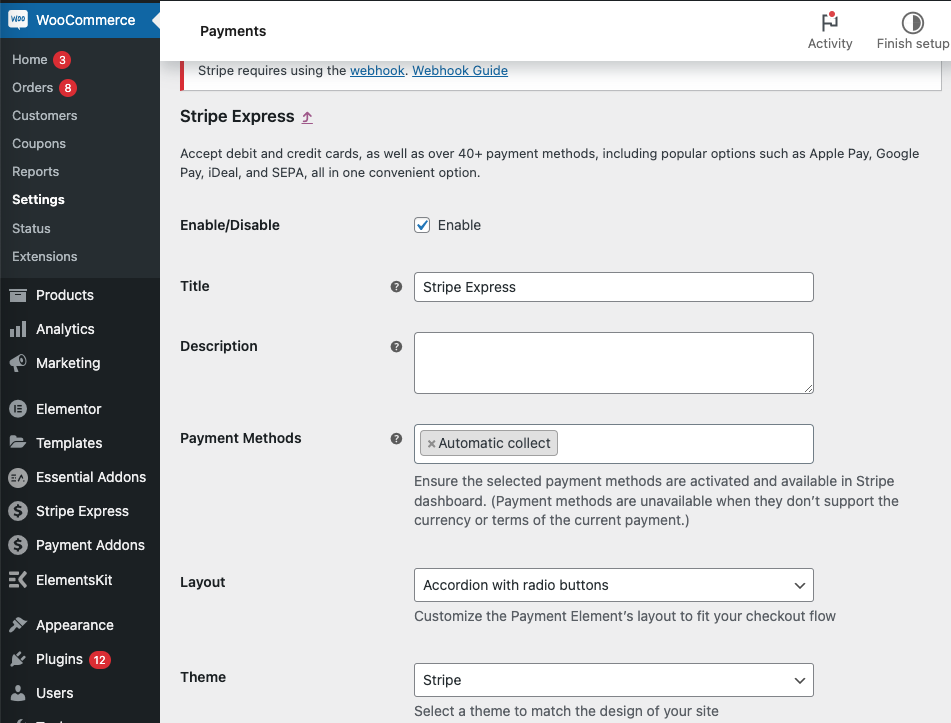Open the Payment Addons menu label
The image size is (951, 723).
click(90, 545)
